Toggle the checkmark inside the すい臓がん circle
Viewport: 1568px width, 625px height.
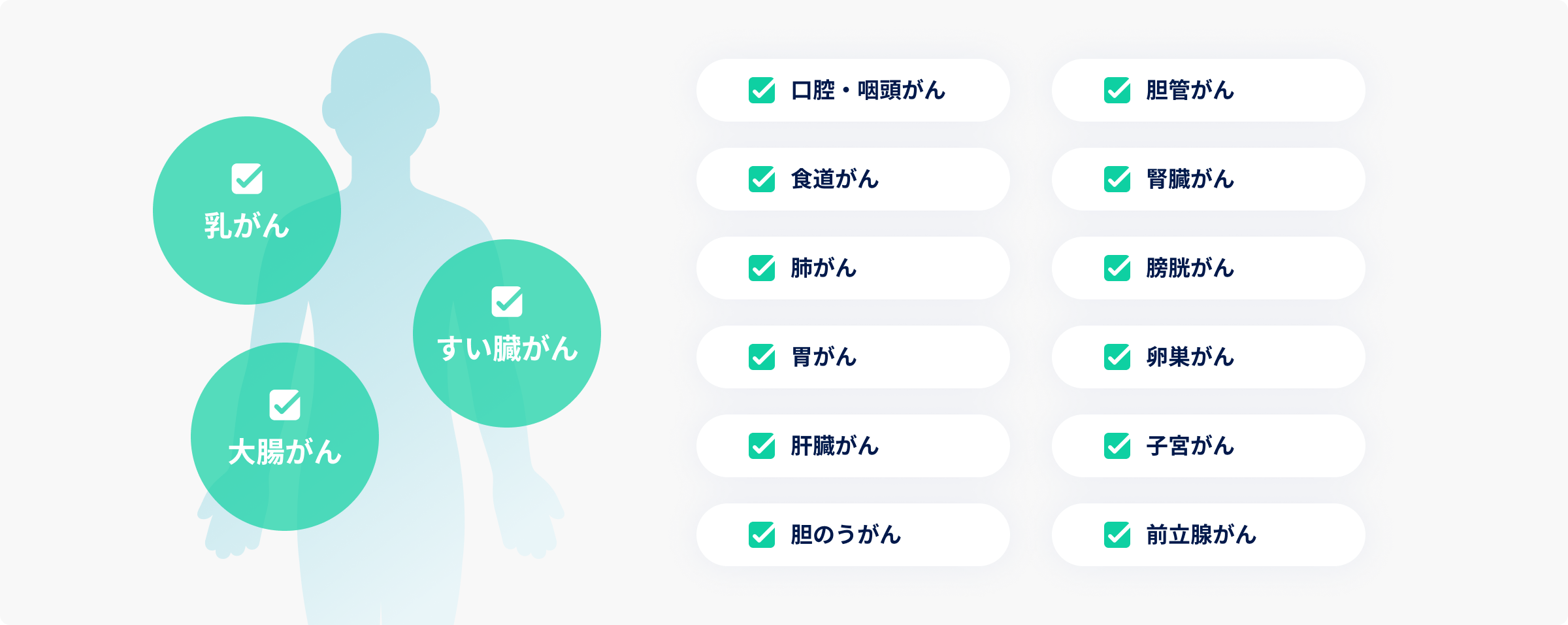tap(507, 301)
